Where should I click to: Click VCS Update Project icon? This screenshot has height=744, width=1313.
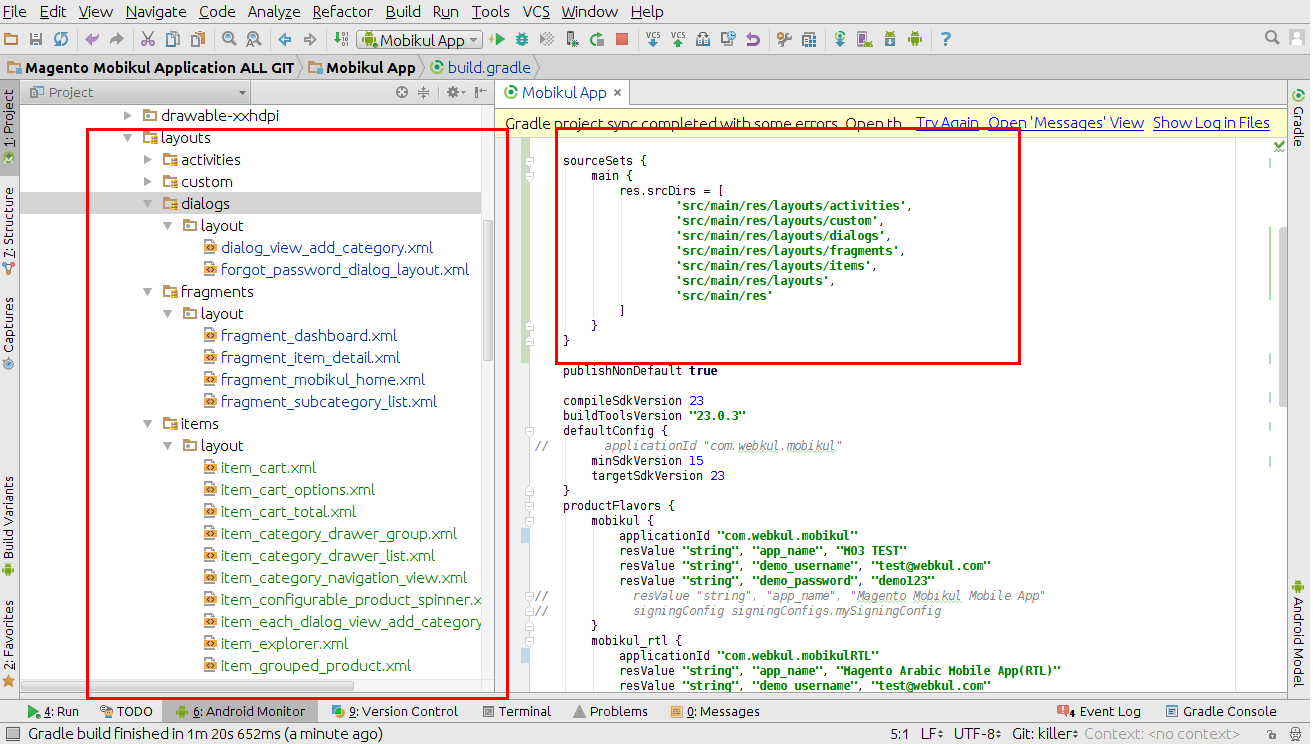point(653,39)
